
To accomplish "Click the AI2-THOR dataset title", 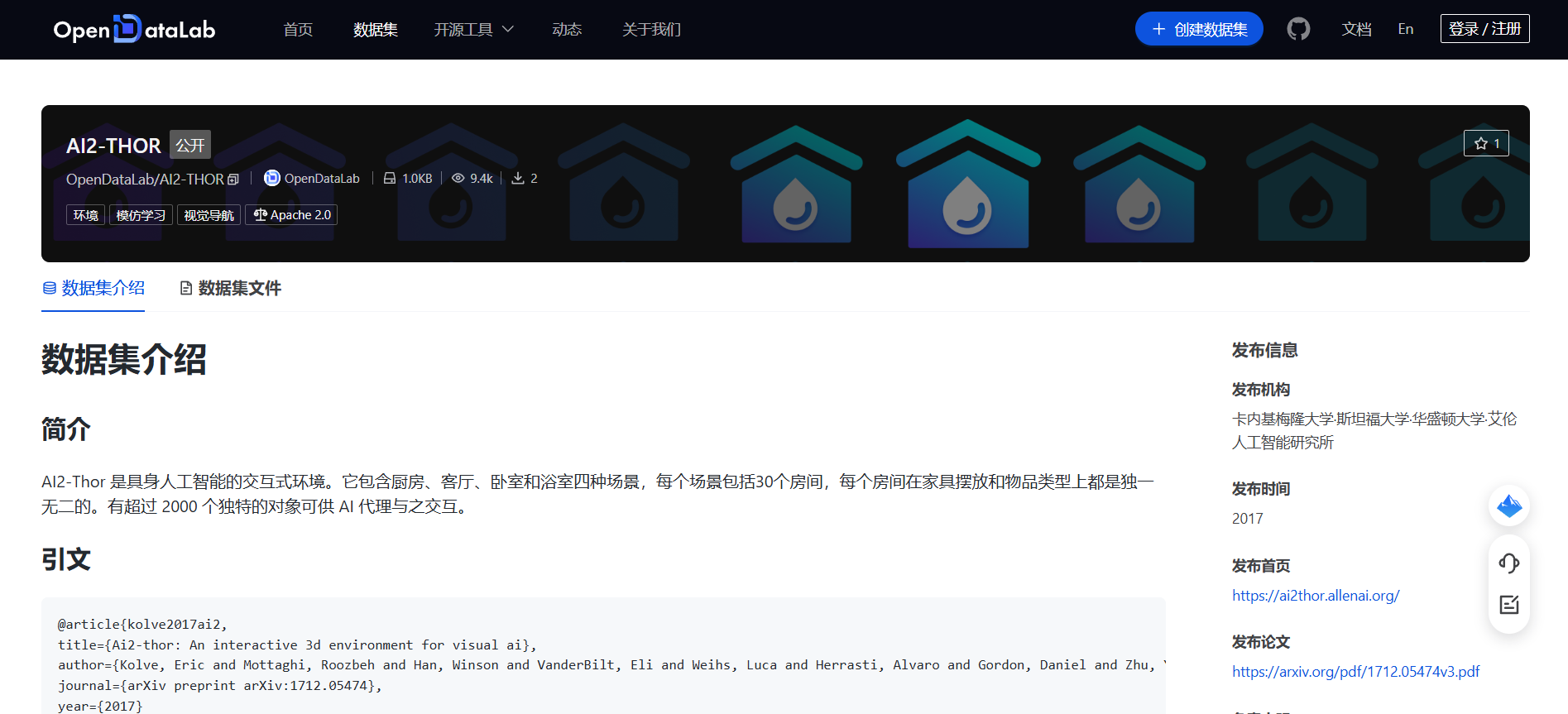I will click(113, 146).
